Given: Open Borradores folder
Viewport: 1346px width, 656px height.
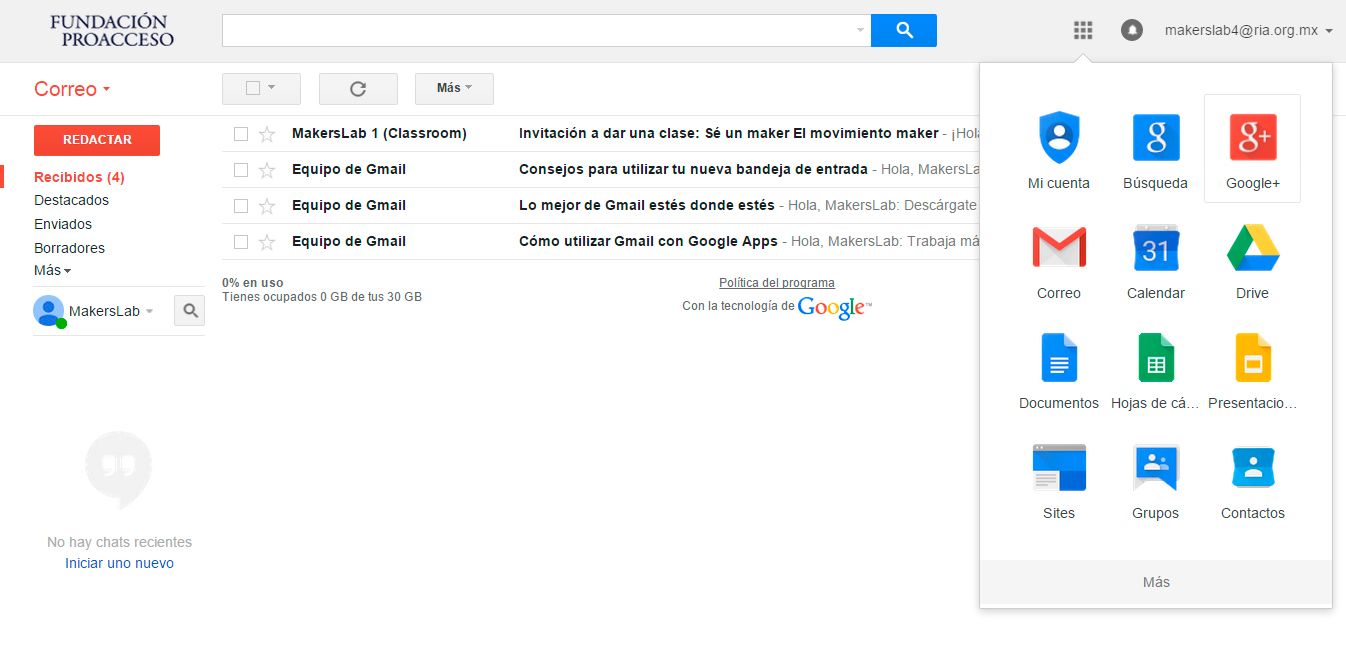Looking at the screenshot, I should 69,248.
